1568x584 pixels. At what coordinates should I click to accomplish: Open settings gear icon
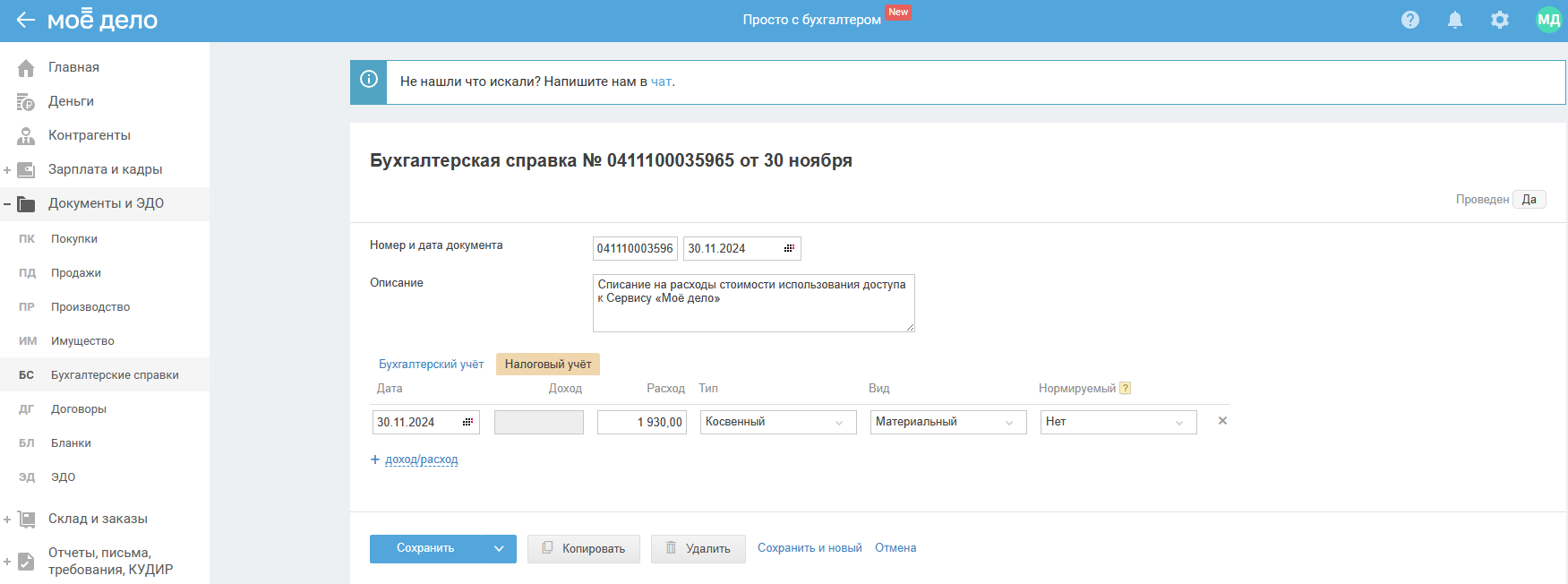coord(1500,20)
